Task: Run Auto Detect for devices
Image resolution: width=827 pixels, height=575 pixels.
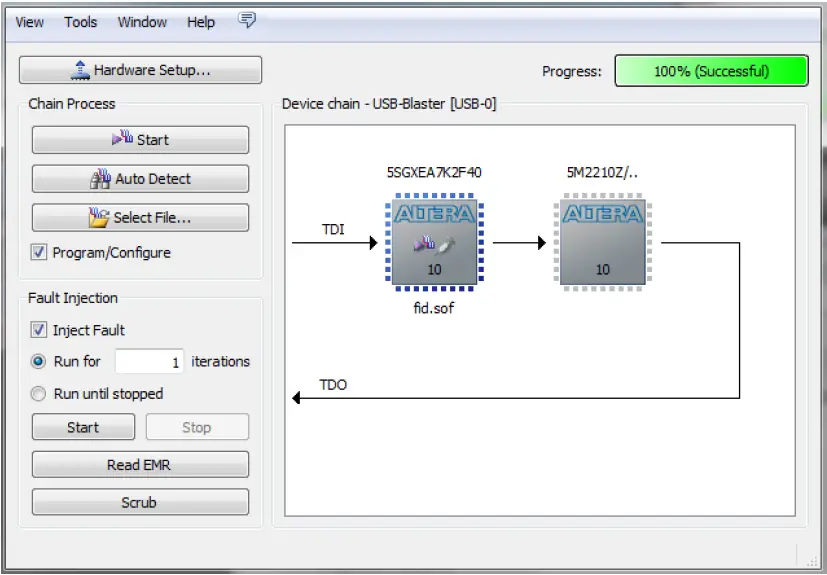Action: point(140,179)
